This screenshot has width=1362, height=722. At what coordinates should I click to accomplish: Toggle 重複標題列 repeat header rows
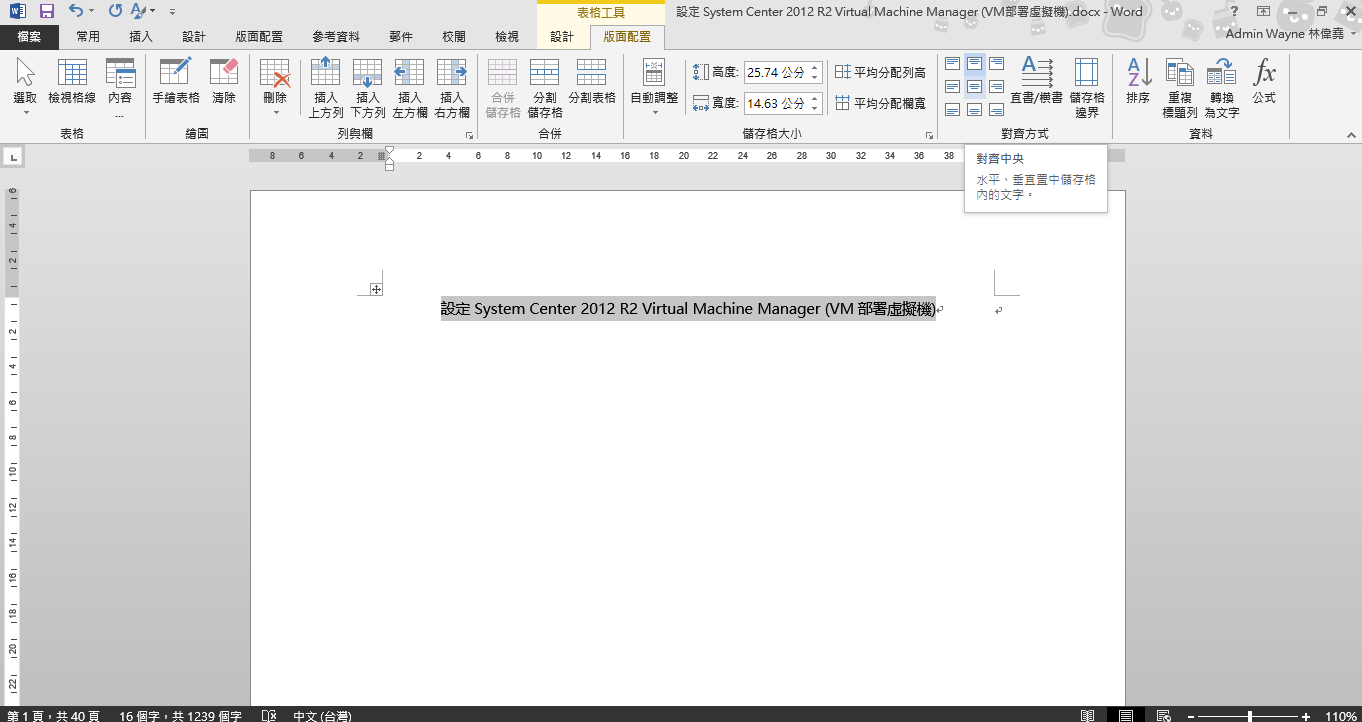coord(1180,88)
